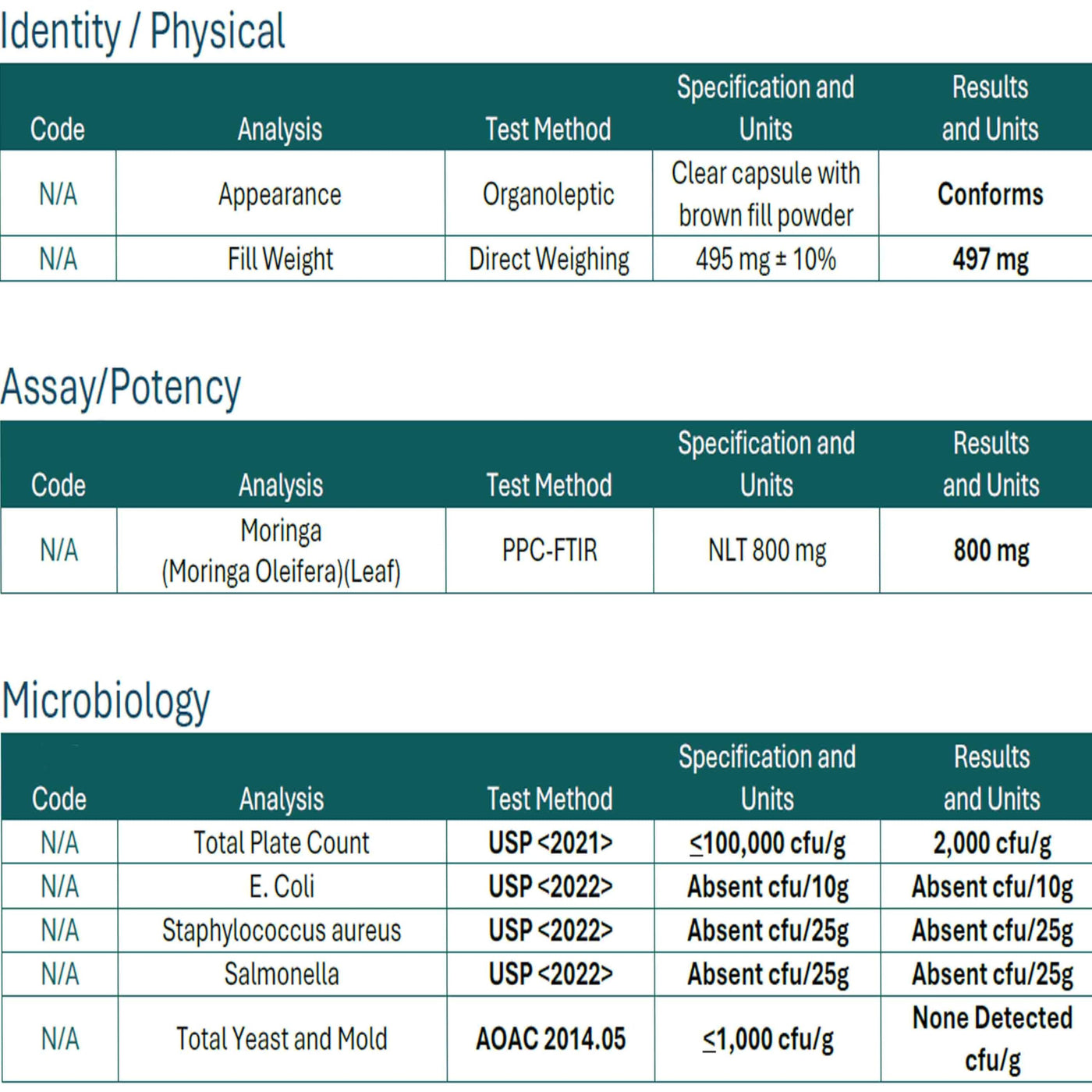1092x1092 pixels.
Task: Click the Fill Weight analysis cell
Action: (280, 259)
